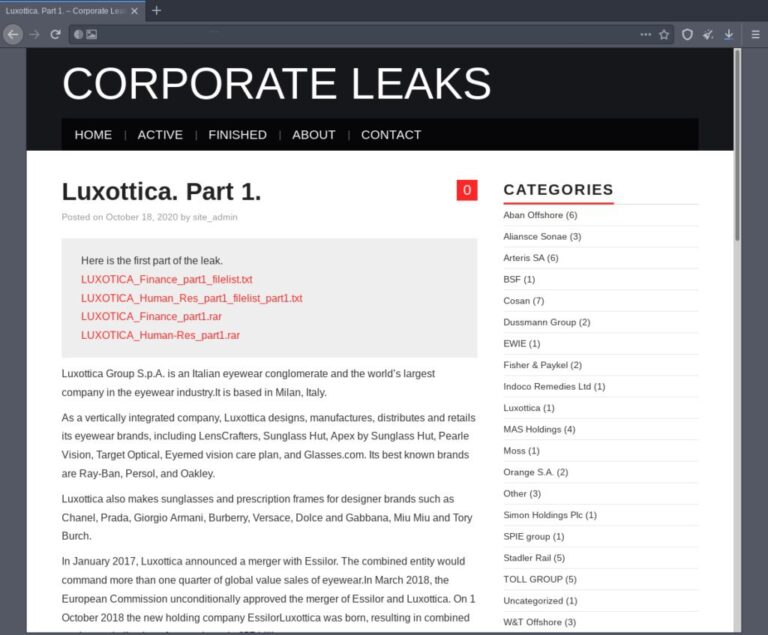Open the page actions three-dots menu
This screenshot has width=768, height=635.
[x=646, y=34]
